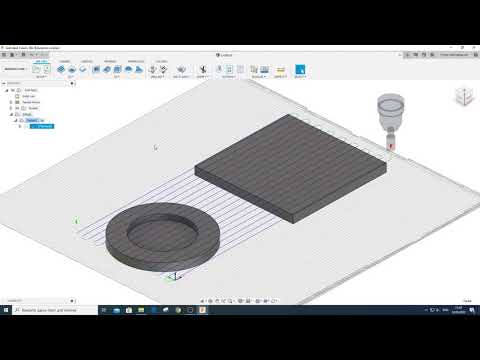
Task: Activate the blue Select tool icon
Action: point(300,69)
